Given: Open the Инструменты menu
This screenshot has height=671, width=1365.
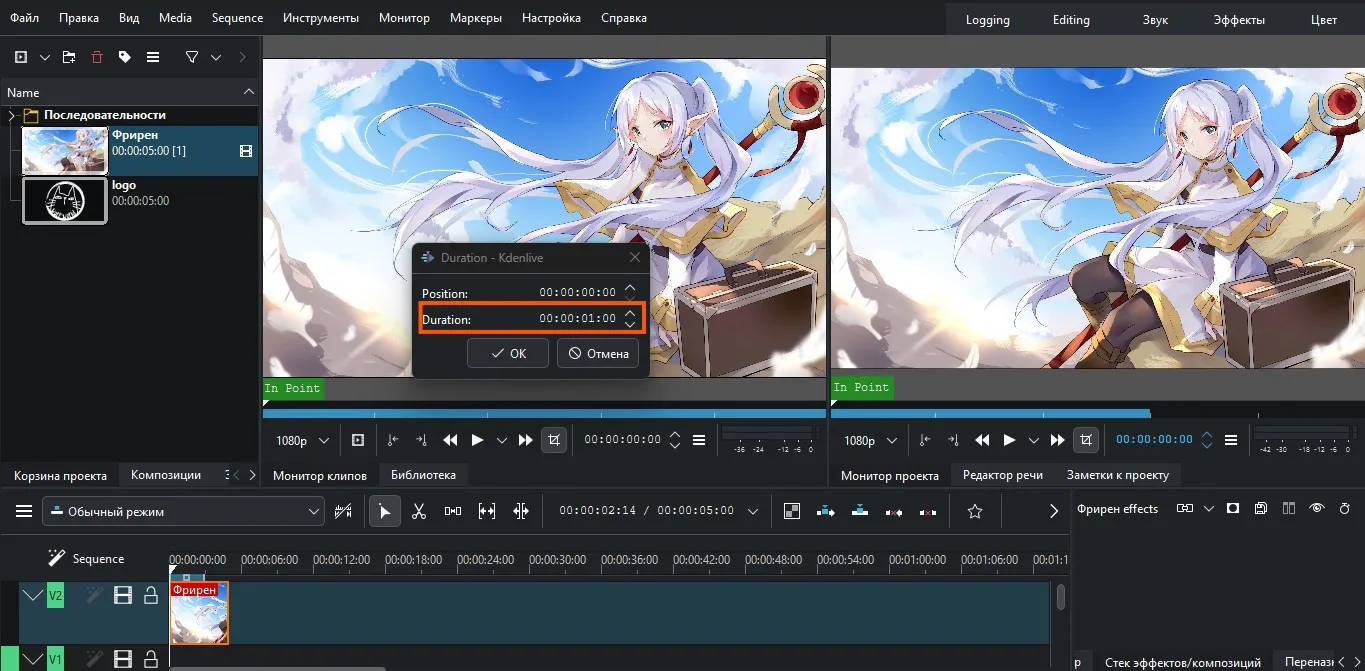Looking at the screenshot, I should pos(320,18).
